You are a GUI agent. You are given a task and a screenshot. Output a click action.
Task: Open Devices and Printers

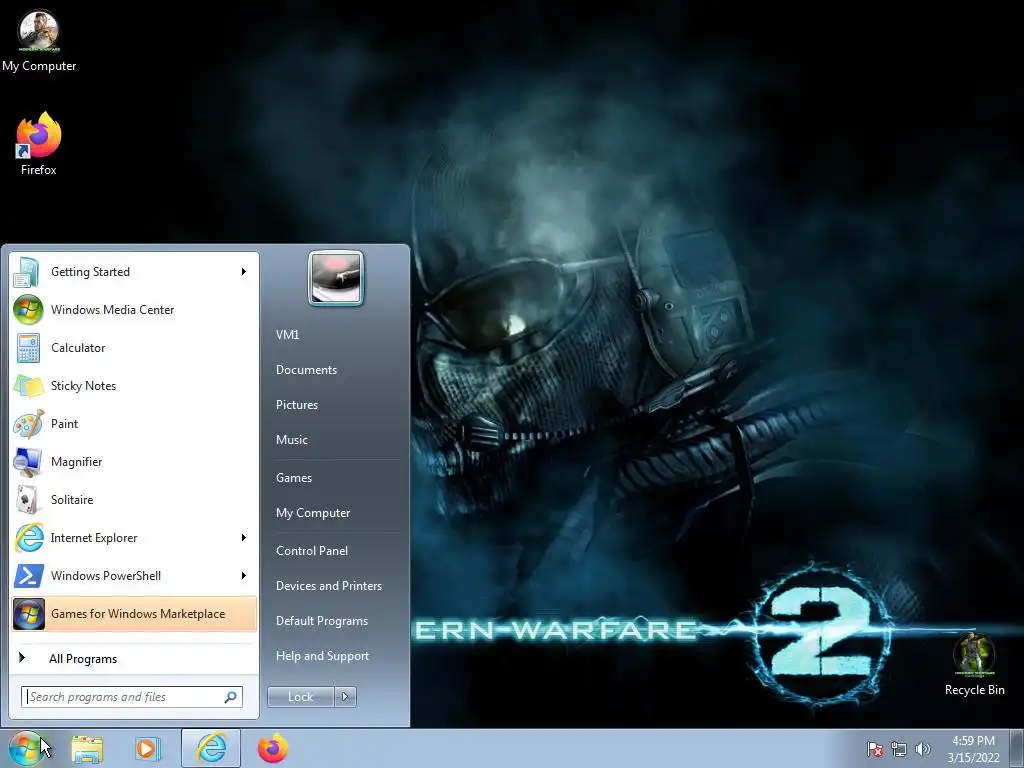[x=328, y=586]
